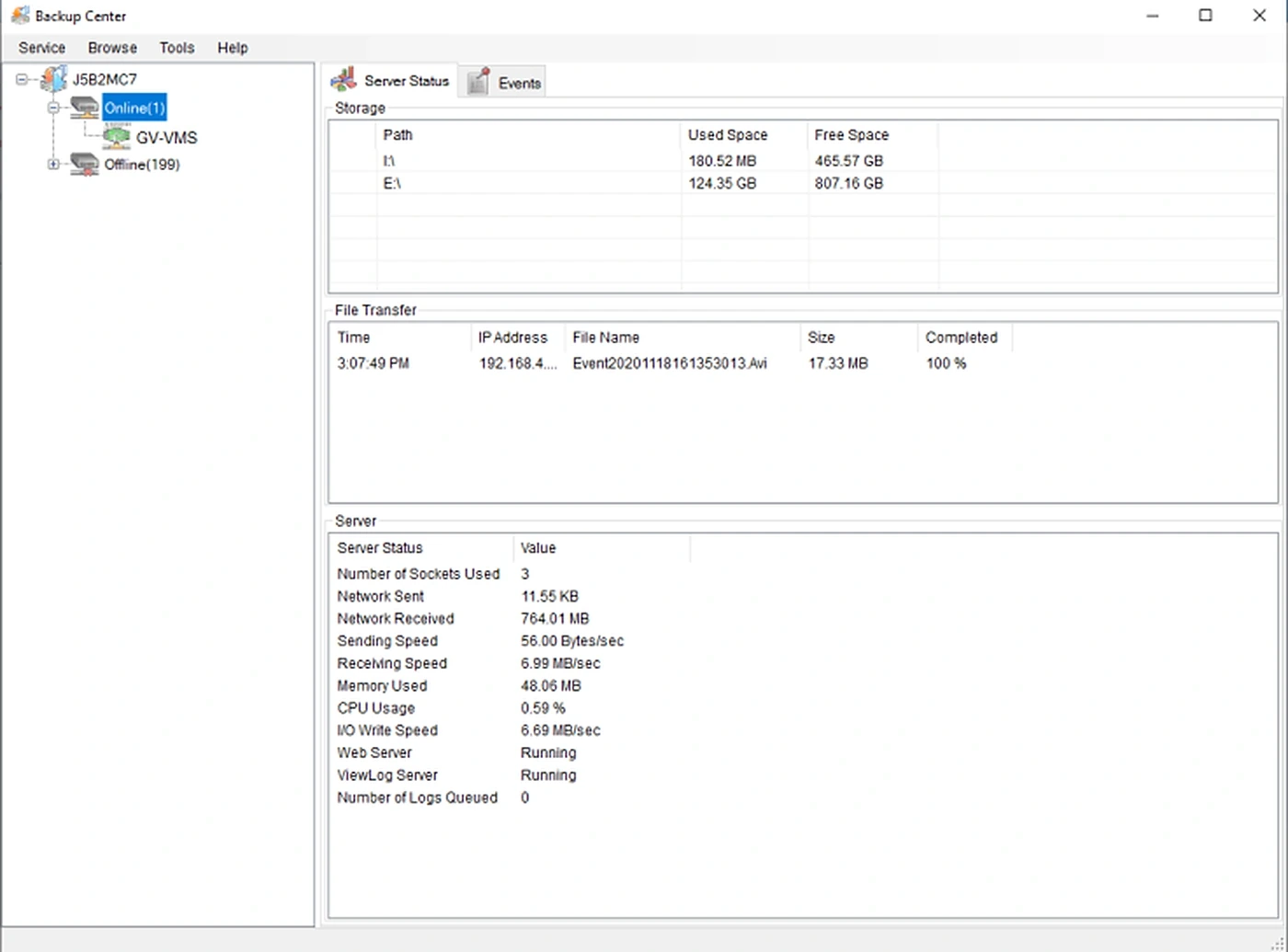Click the Path column header in Storage
Image resolution: width=1288 pixels, height=952 pixels.
(529, 135)
